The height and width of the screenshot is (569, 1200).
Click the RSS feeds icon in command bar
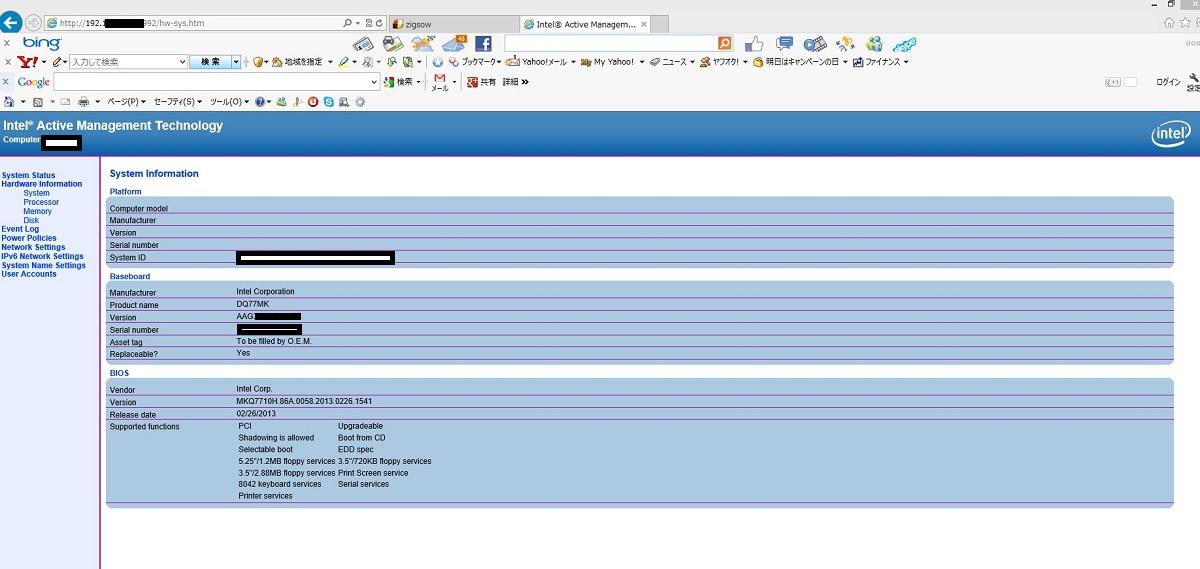tap(37, 101)
